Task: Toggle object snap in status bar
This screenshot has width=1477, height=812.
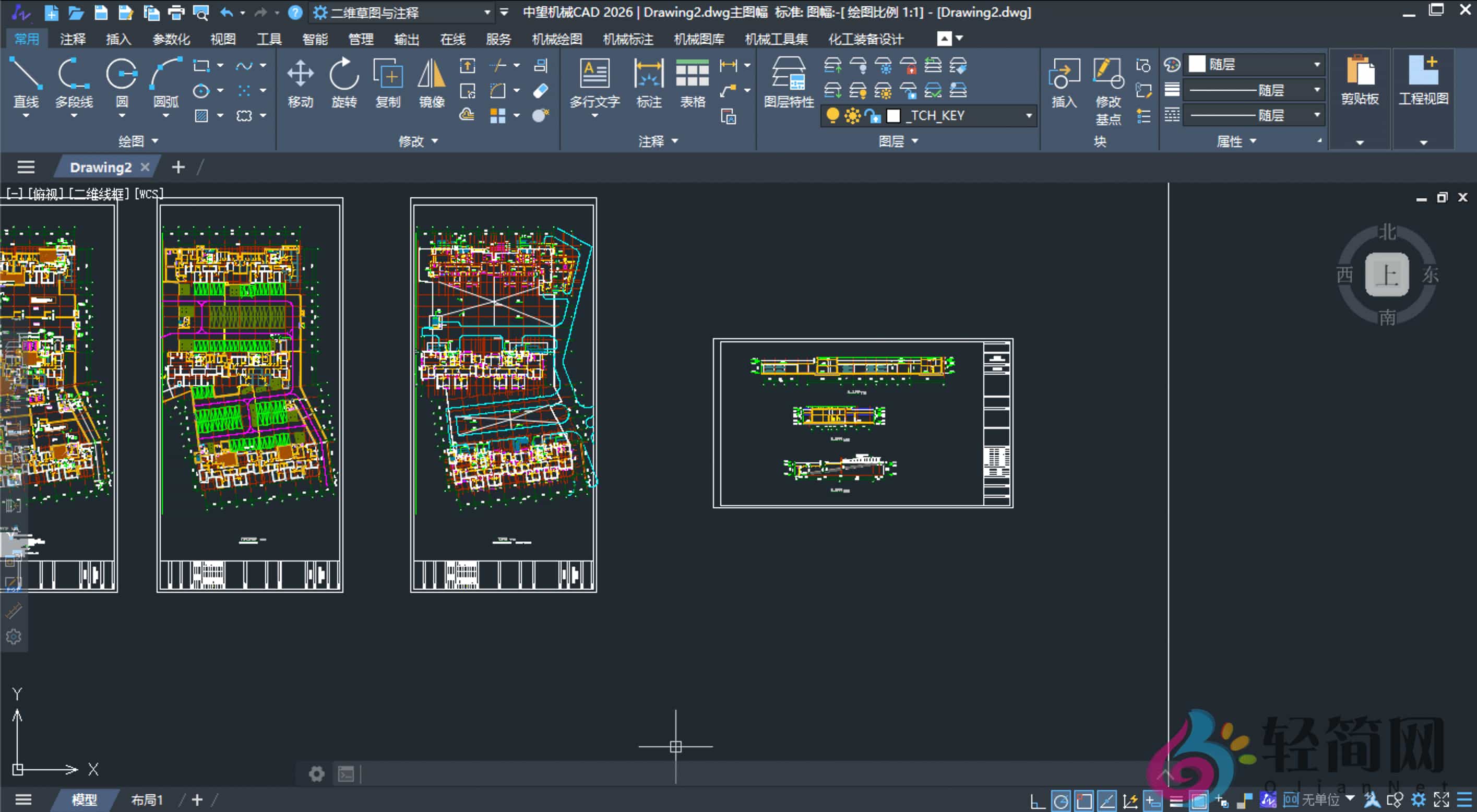Action: 1083,801
